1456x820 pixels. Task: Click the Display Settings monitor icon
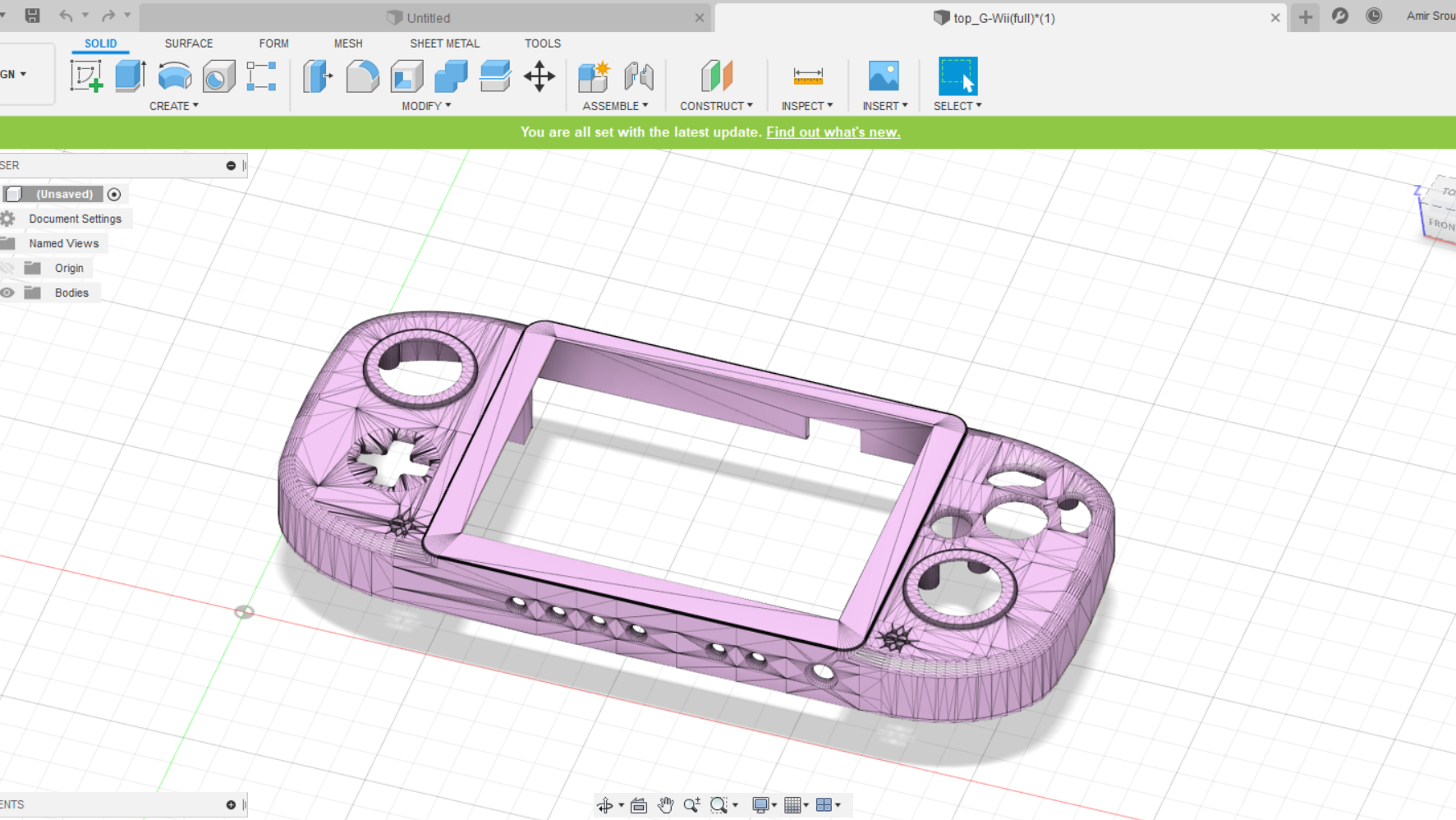pos(760,805)
